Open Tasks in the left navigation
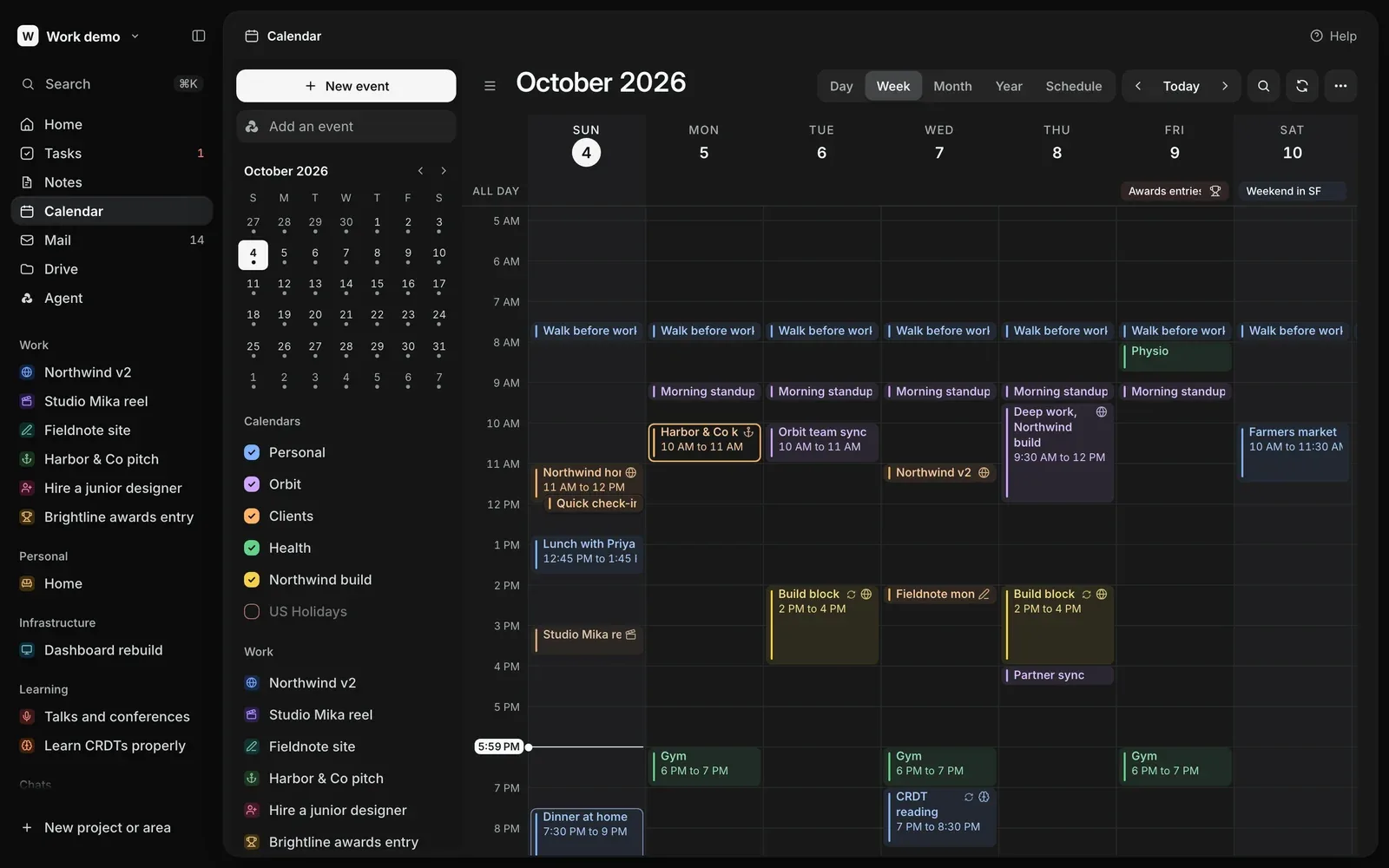Image resolution: width=1389 pixels, height=868 pixels. (112, 153)
